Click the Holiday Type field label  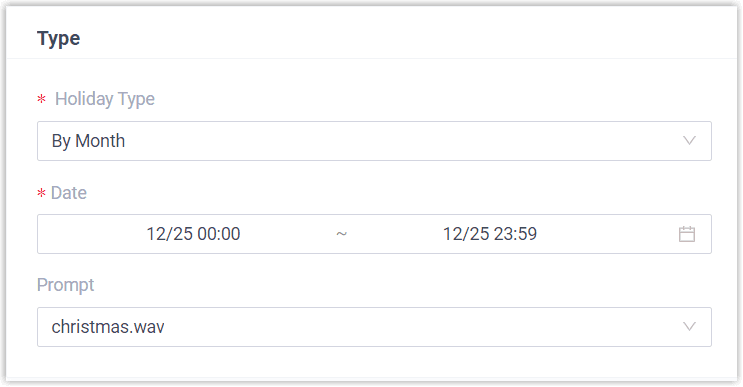[x=105, y=99]
